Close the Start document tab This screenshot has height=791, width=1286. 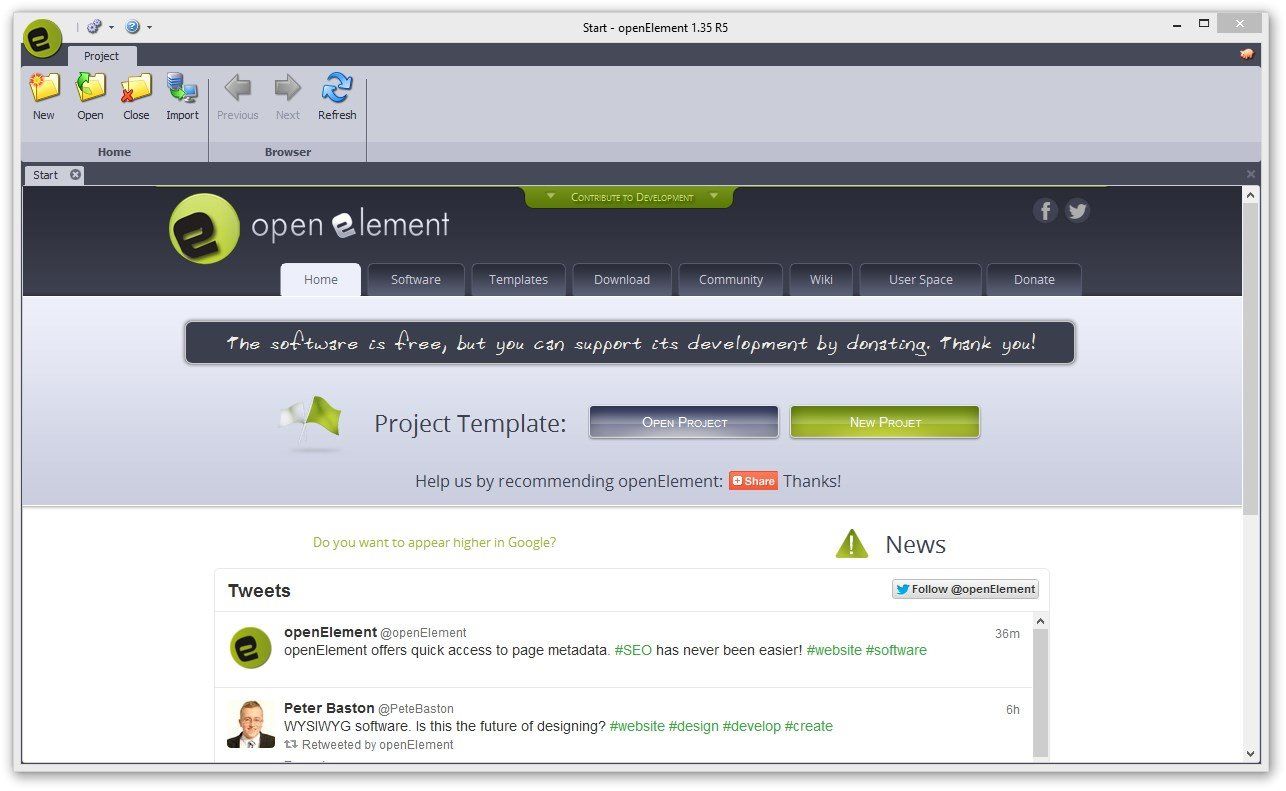click(75, 174)
